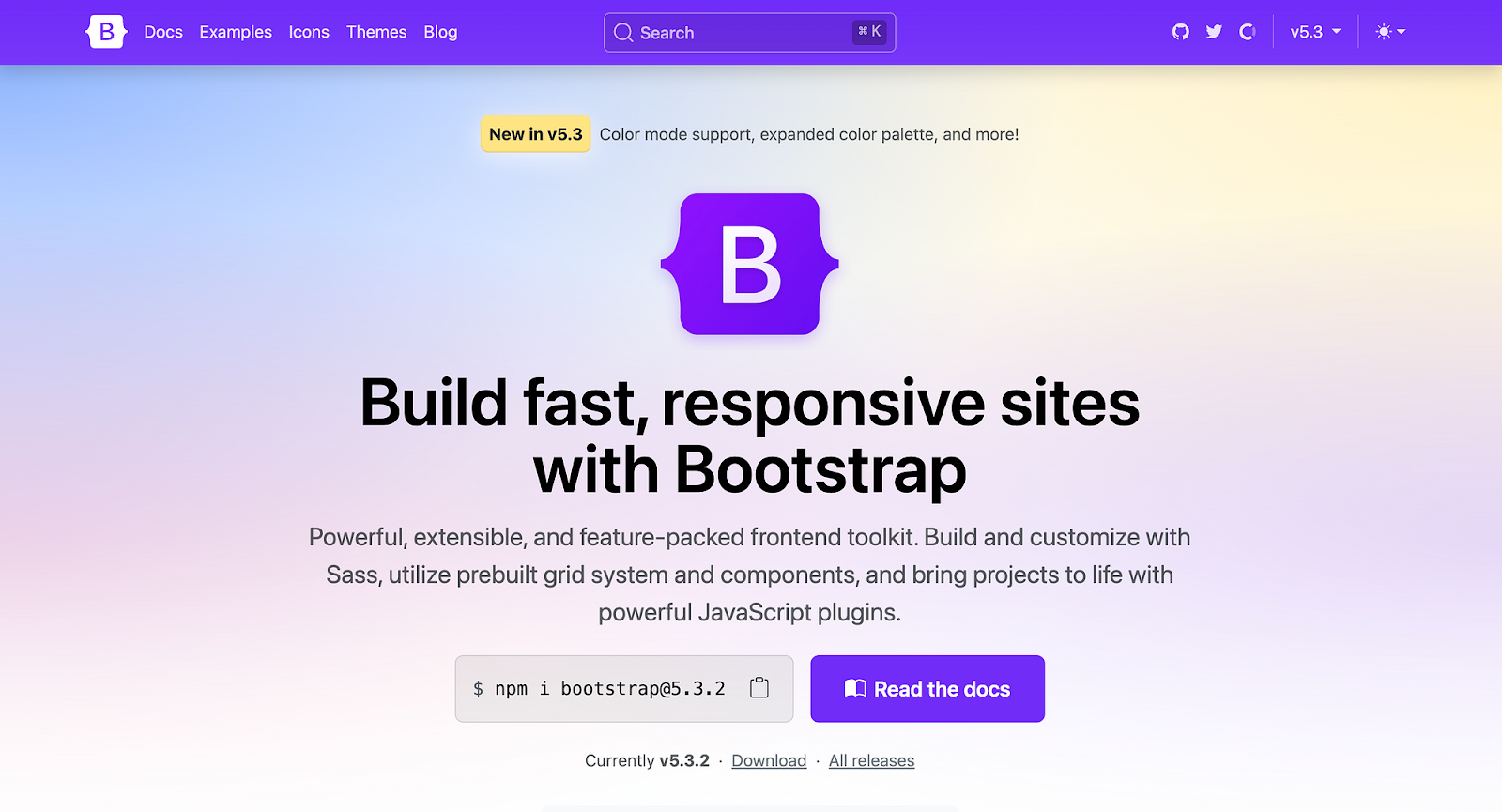Browse the Themes nav item

click(376, 32)
